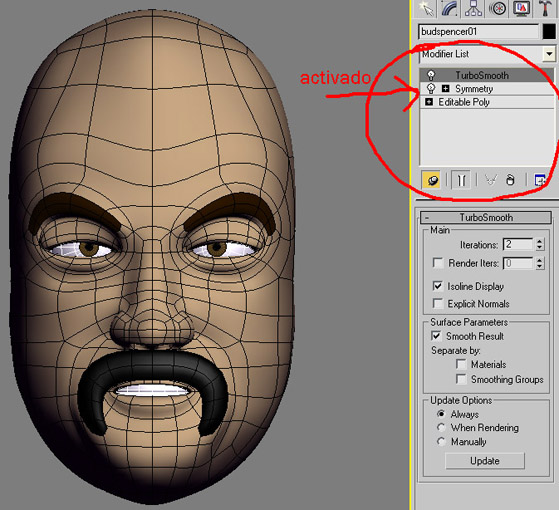
Task: Open the Motion panel tab
Action: [497, 9]
